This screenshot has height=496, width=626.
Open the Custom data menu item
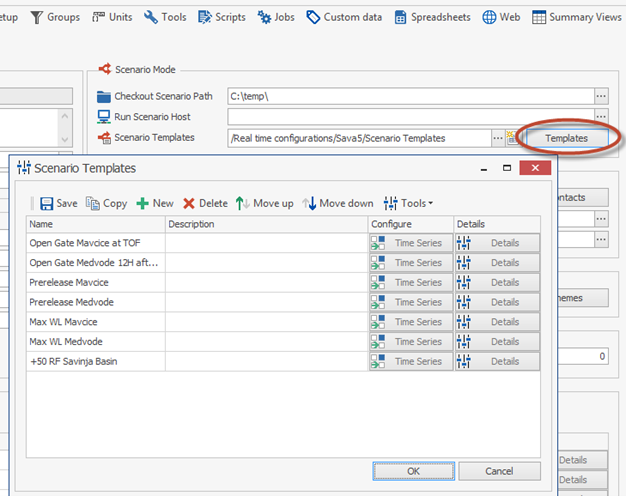click(344, 17)
